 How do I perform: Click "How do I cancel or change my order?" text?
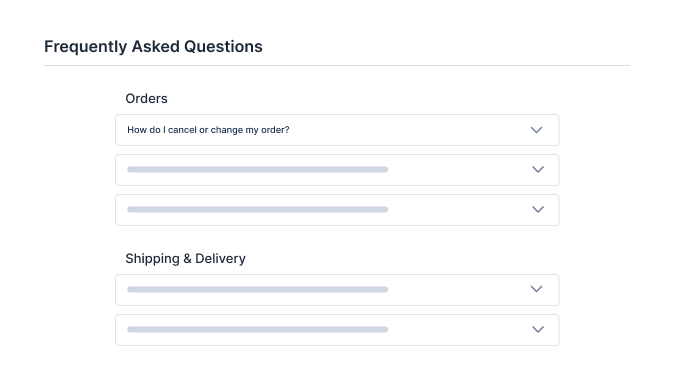[208, 130]
